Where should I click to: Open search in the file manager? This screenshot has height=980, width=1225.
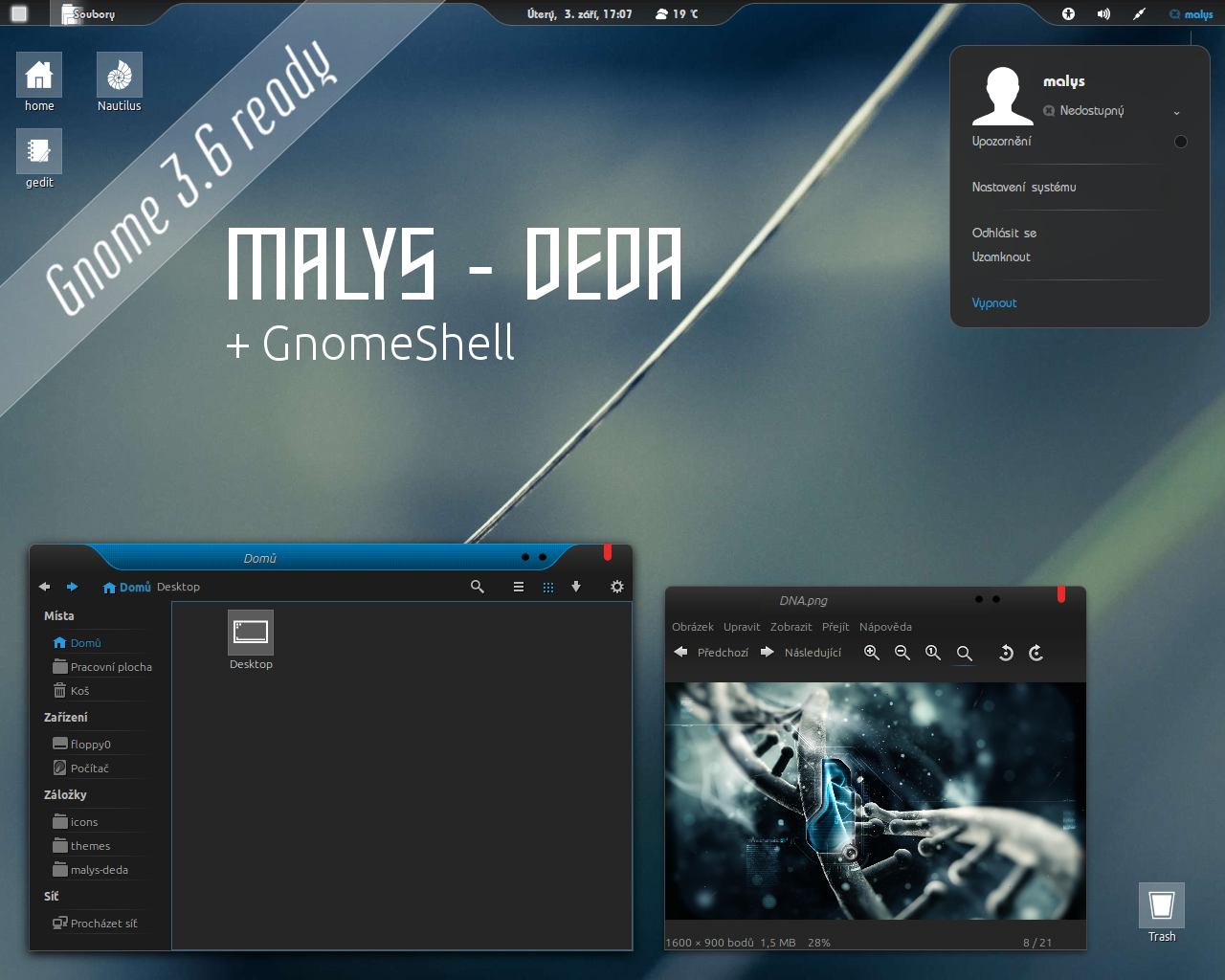tap(477, 587)
